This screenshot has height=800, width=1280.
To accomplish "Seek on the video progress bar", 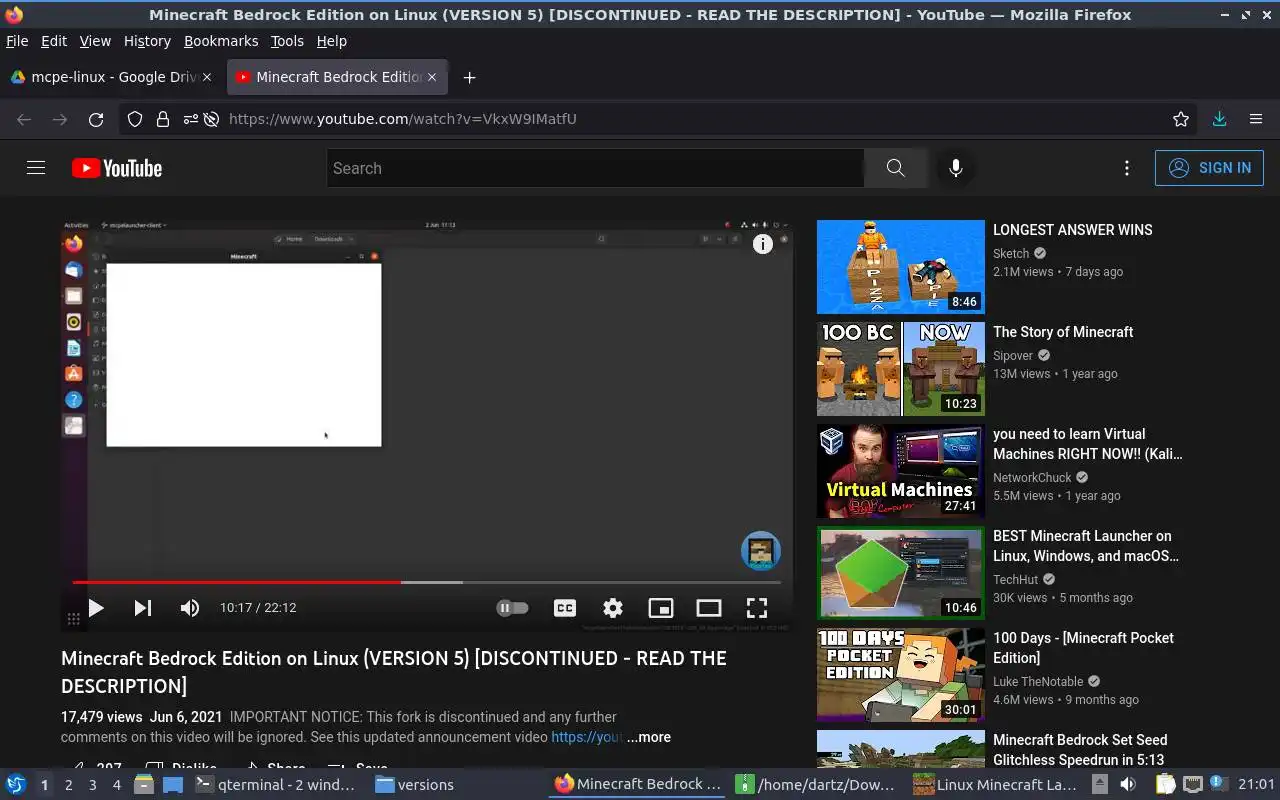I will [x=426, y=582].
